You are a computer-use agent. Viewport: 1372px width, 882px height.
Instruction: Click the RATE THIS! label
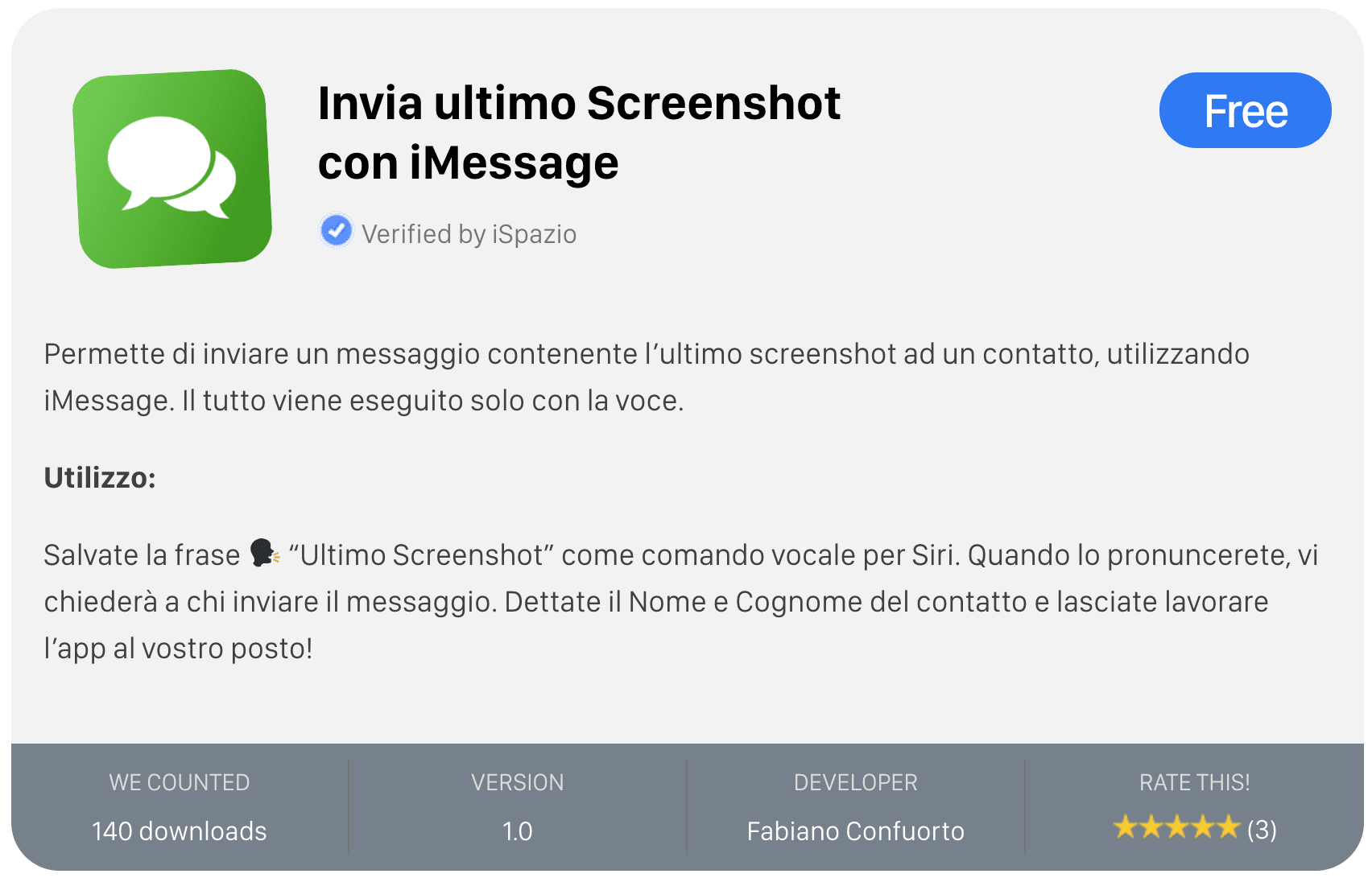1194,782
